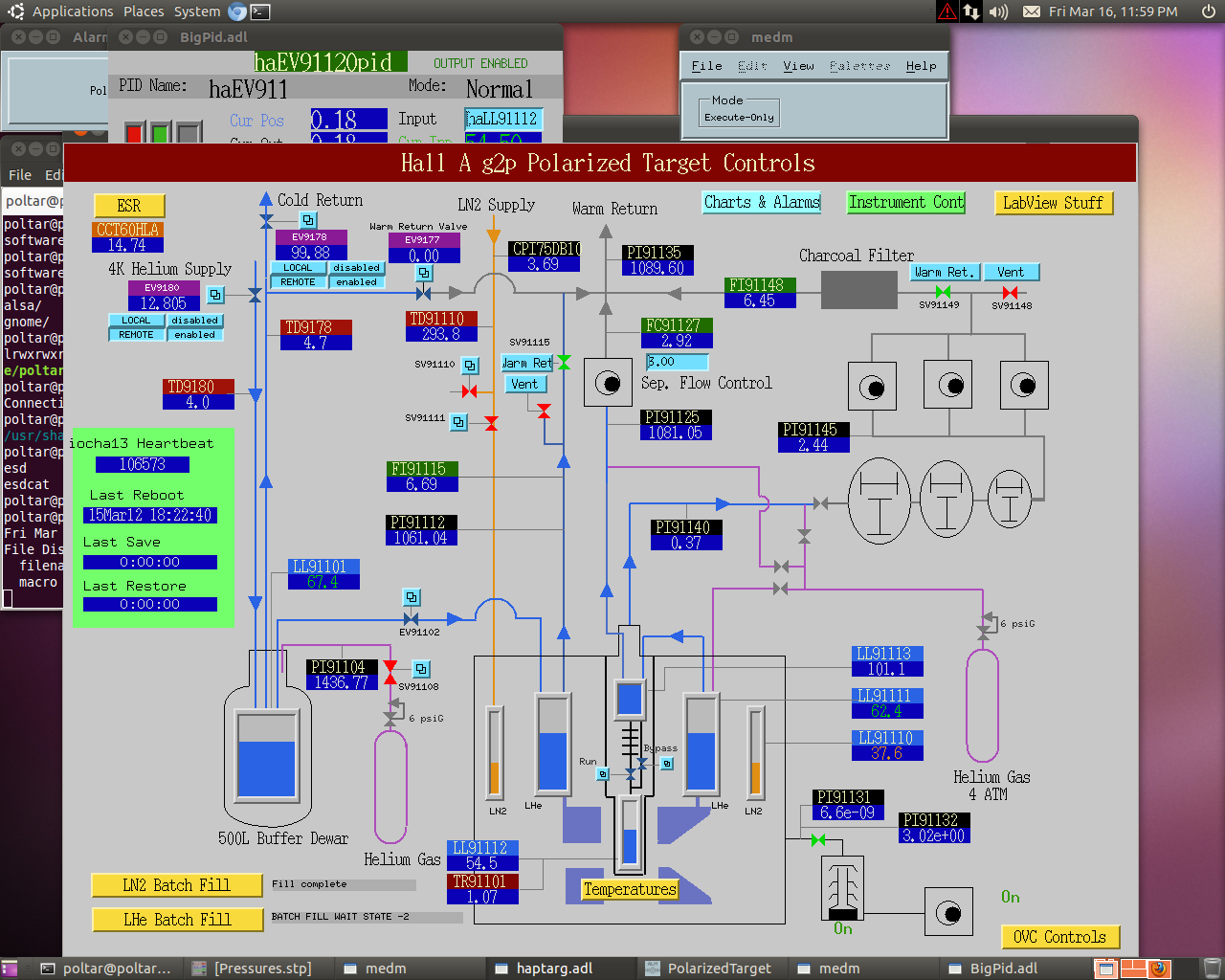The height and width of the screenshot is (980, 1225).
Task: Open the Applications menu in top panel
Action: tap(73, 11)
